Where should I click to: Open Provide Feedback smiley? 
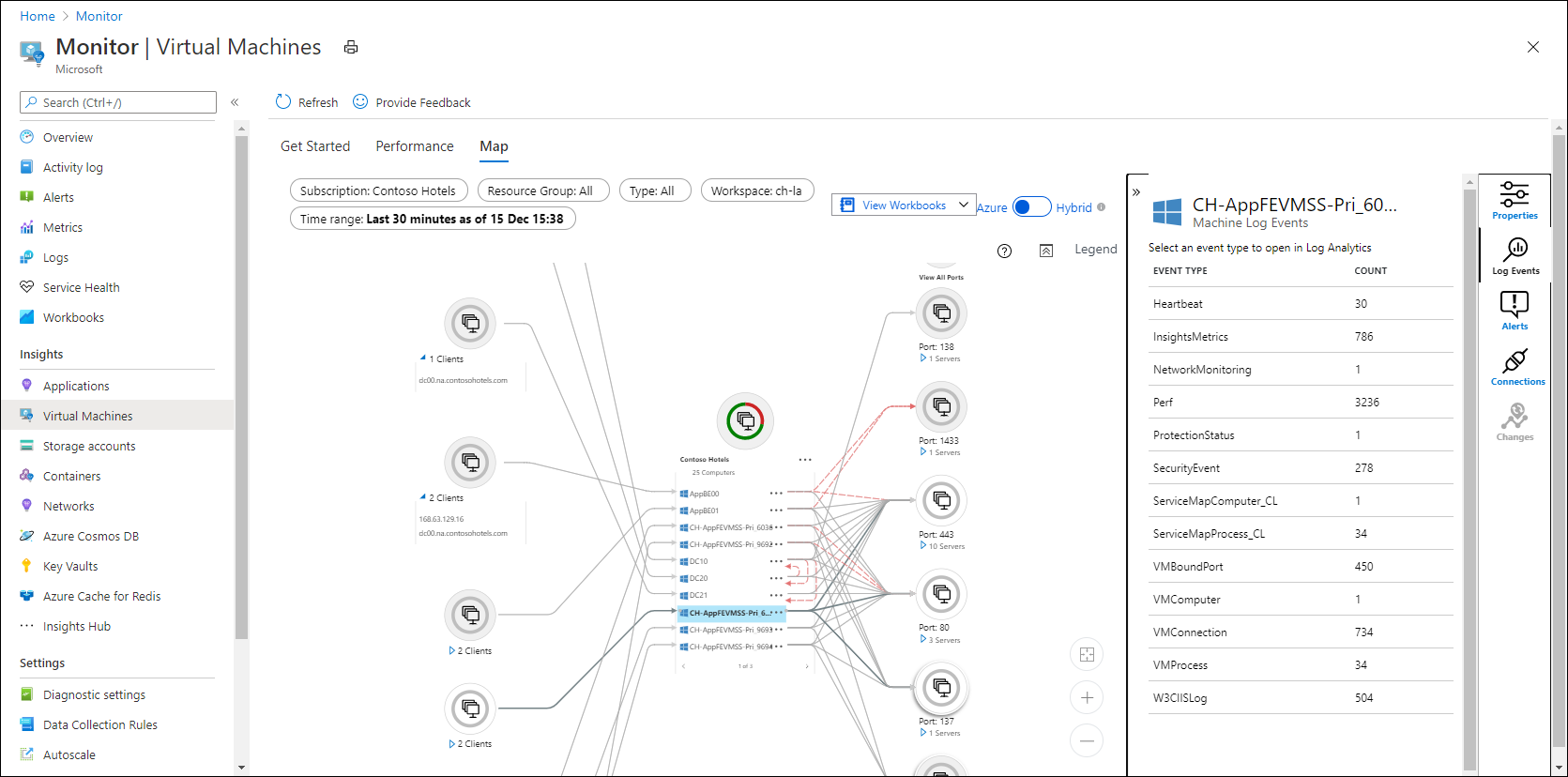pos(360,101)
